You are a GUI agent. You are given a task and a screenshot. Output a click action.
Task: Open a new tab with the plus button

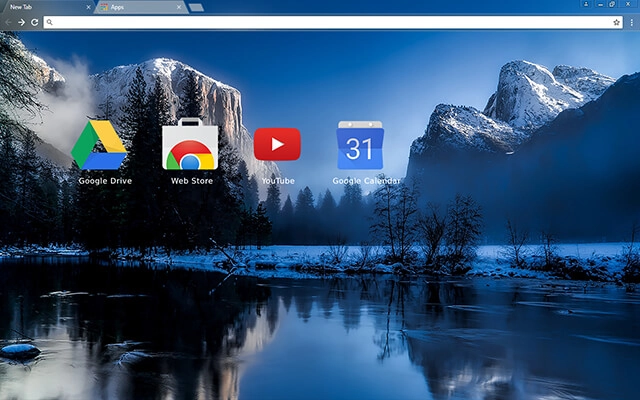pos(196,7)
